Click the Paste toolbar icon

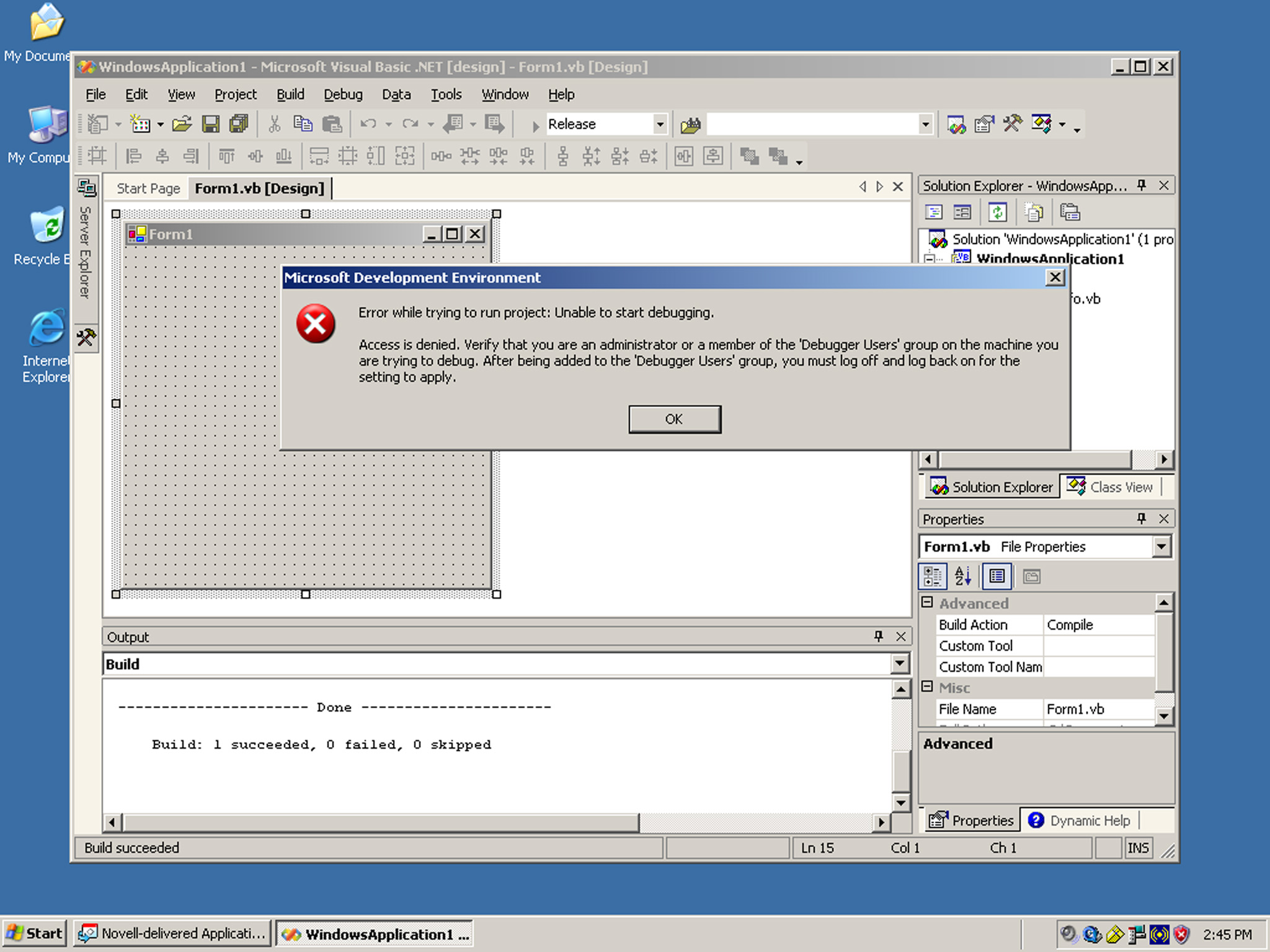(332, 125)
